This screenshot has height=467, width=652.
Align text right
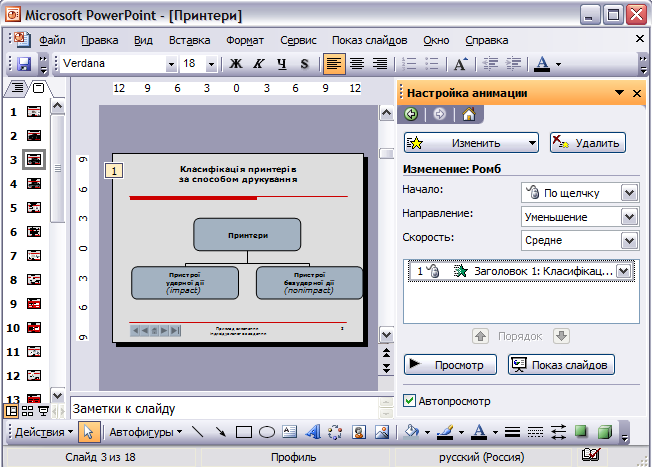[380, 64]
